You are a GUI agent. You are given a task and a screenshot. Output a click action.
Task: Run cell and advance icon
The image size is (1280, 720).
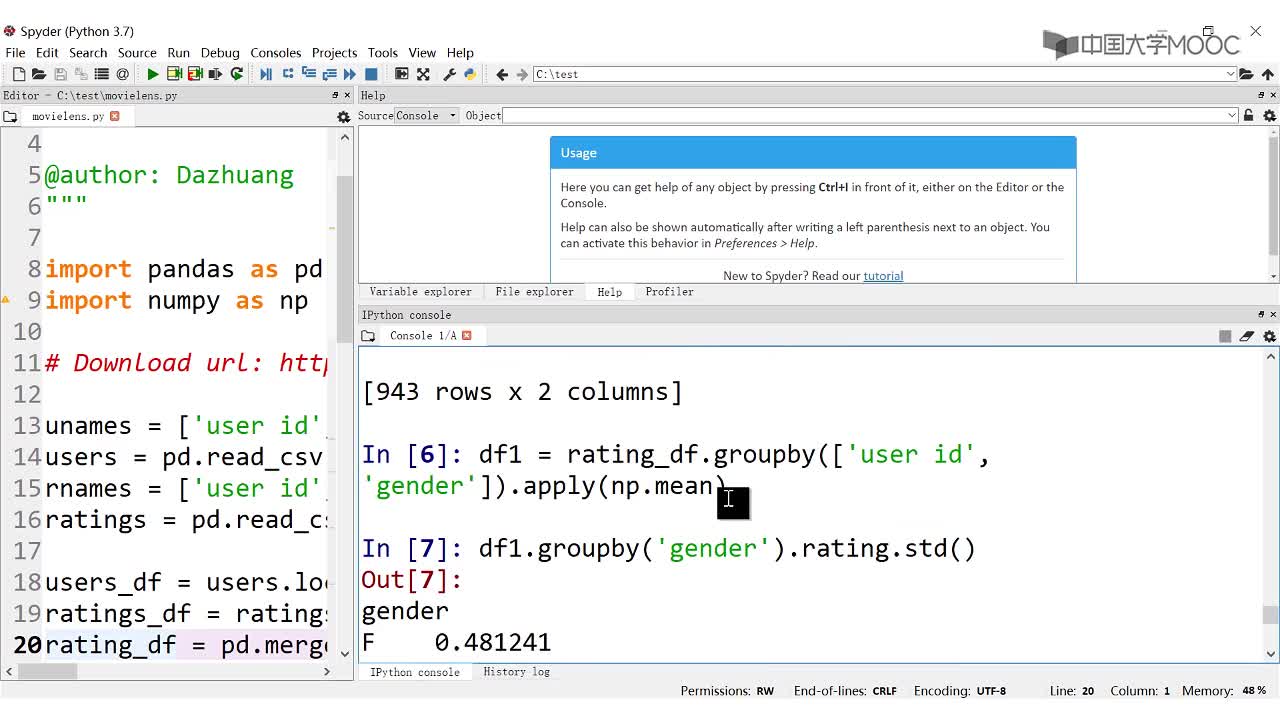195,74
